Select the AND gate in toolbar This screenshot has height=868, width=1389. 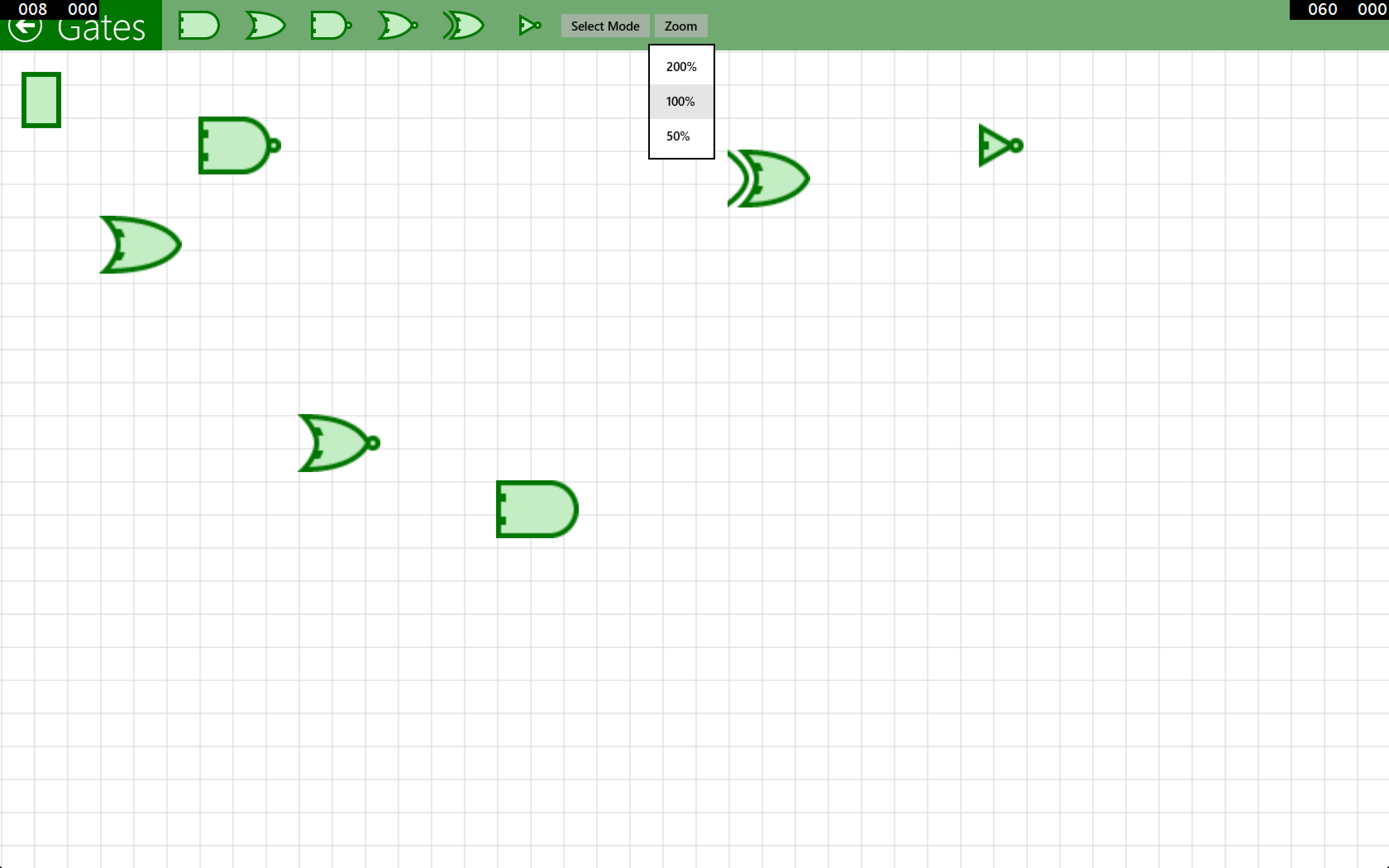point(198,26)
